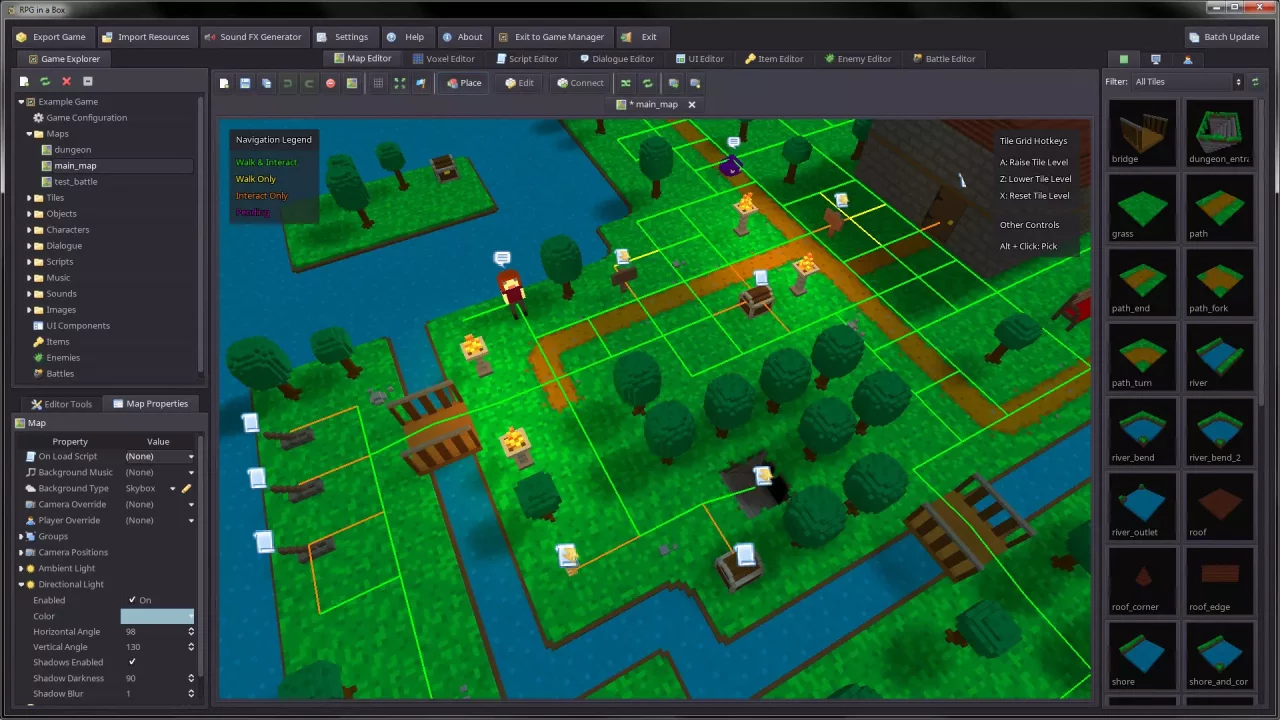Open the All Tiles filter dropdown
The image size is (1280, 720).
point(1187,82)
